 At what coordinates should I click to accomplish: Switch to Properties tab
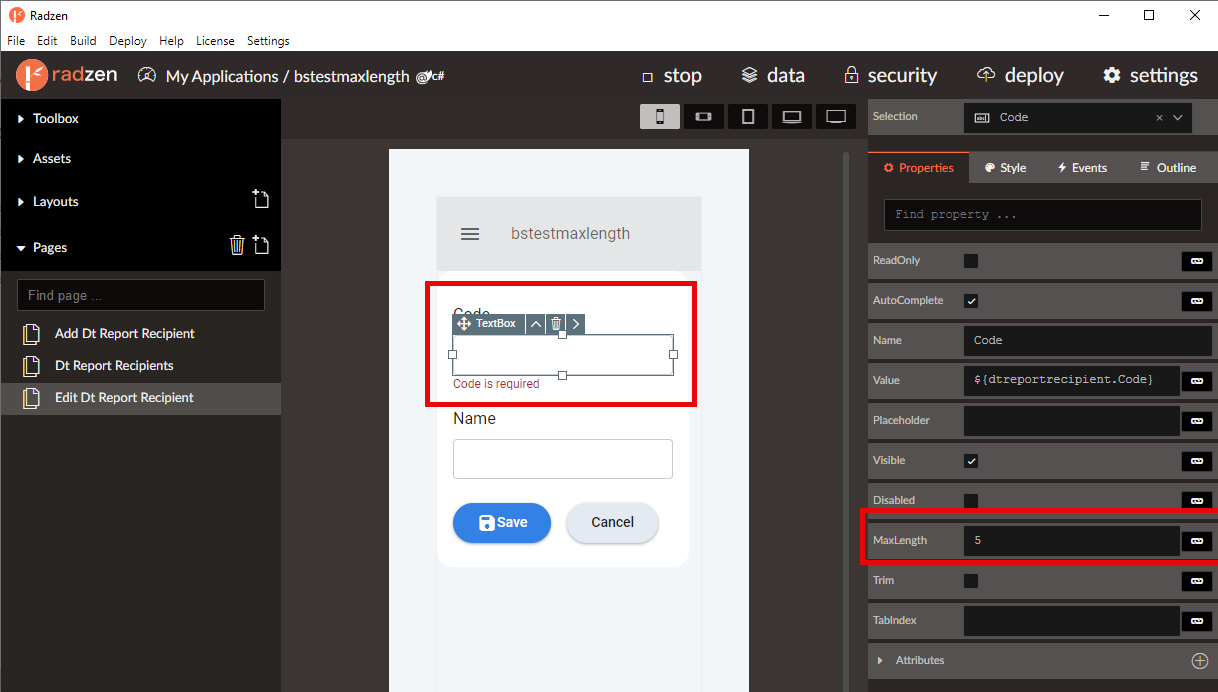pos(918,168)
